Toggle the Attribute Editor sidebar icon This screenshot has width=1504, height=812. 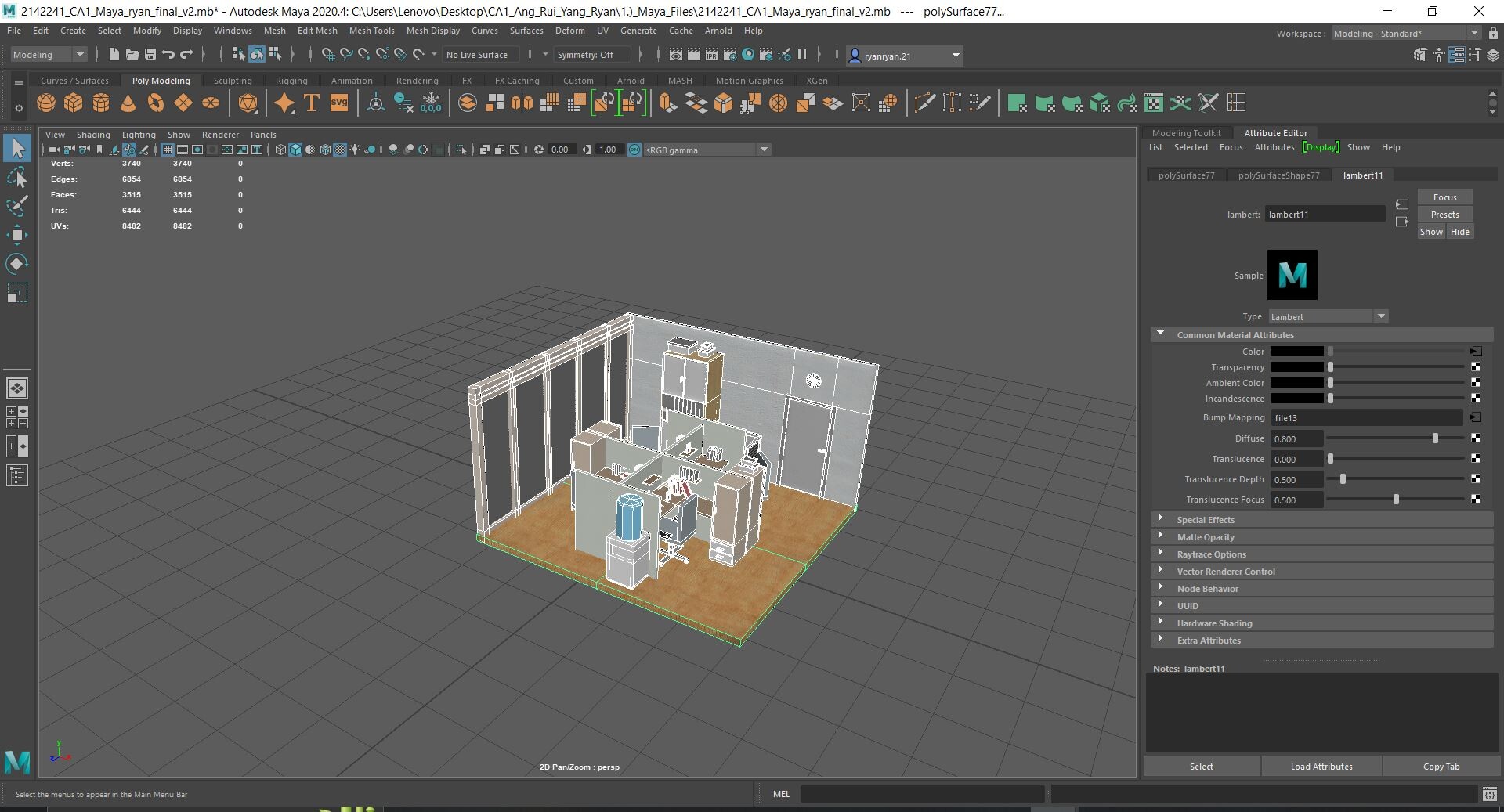pos(1456,55)
